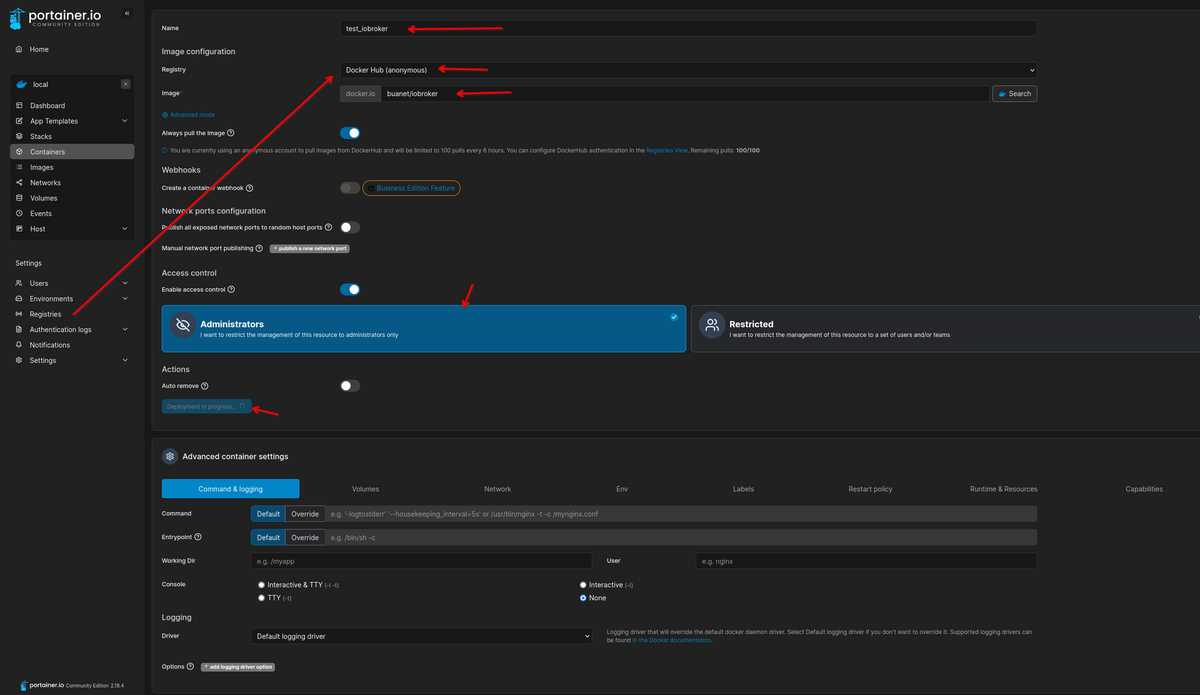The height and width of the screenshot is (695, 1200).
Task: Click the Home icon in sidebar
Action: point(20,49)
